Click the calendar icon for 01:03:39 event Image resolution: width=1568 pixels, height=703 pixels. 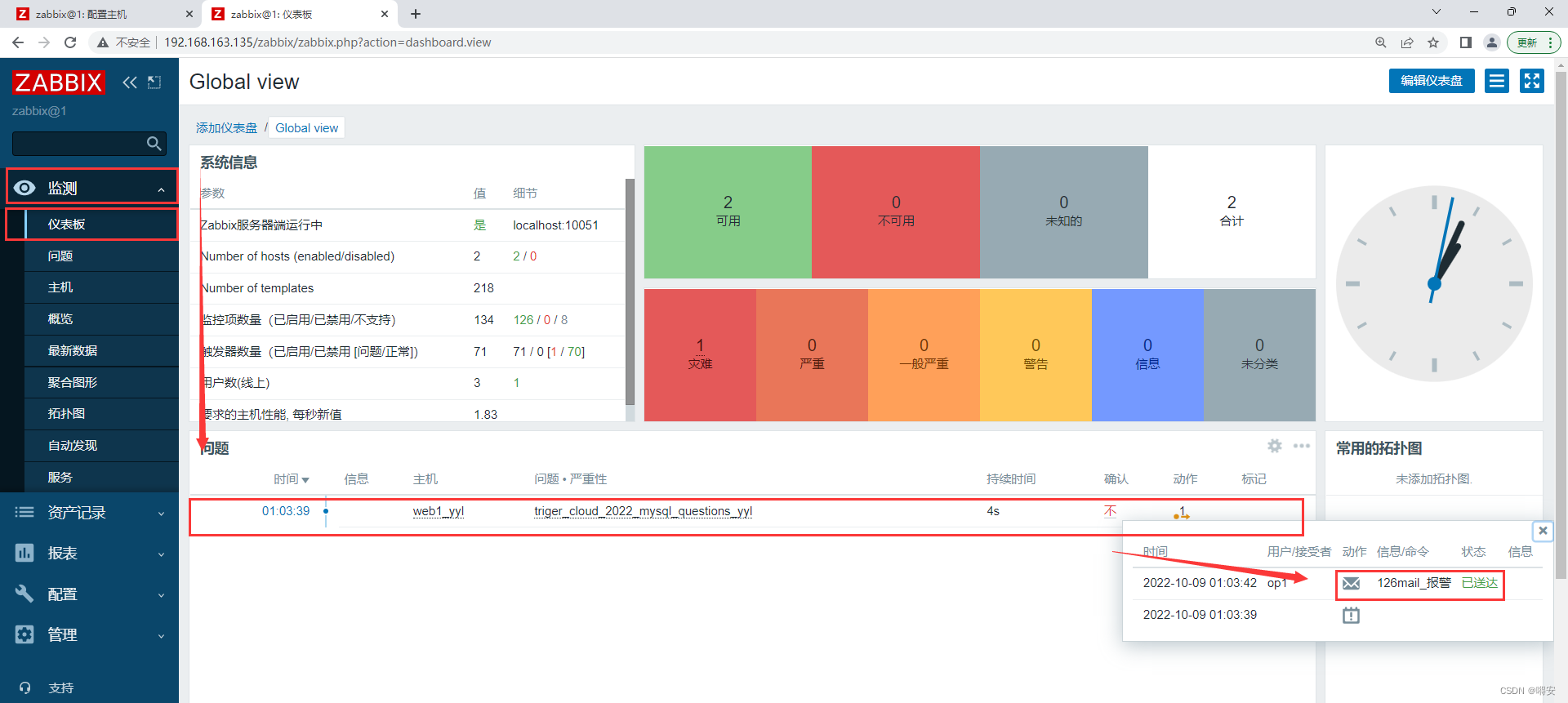coord(1352,615)
